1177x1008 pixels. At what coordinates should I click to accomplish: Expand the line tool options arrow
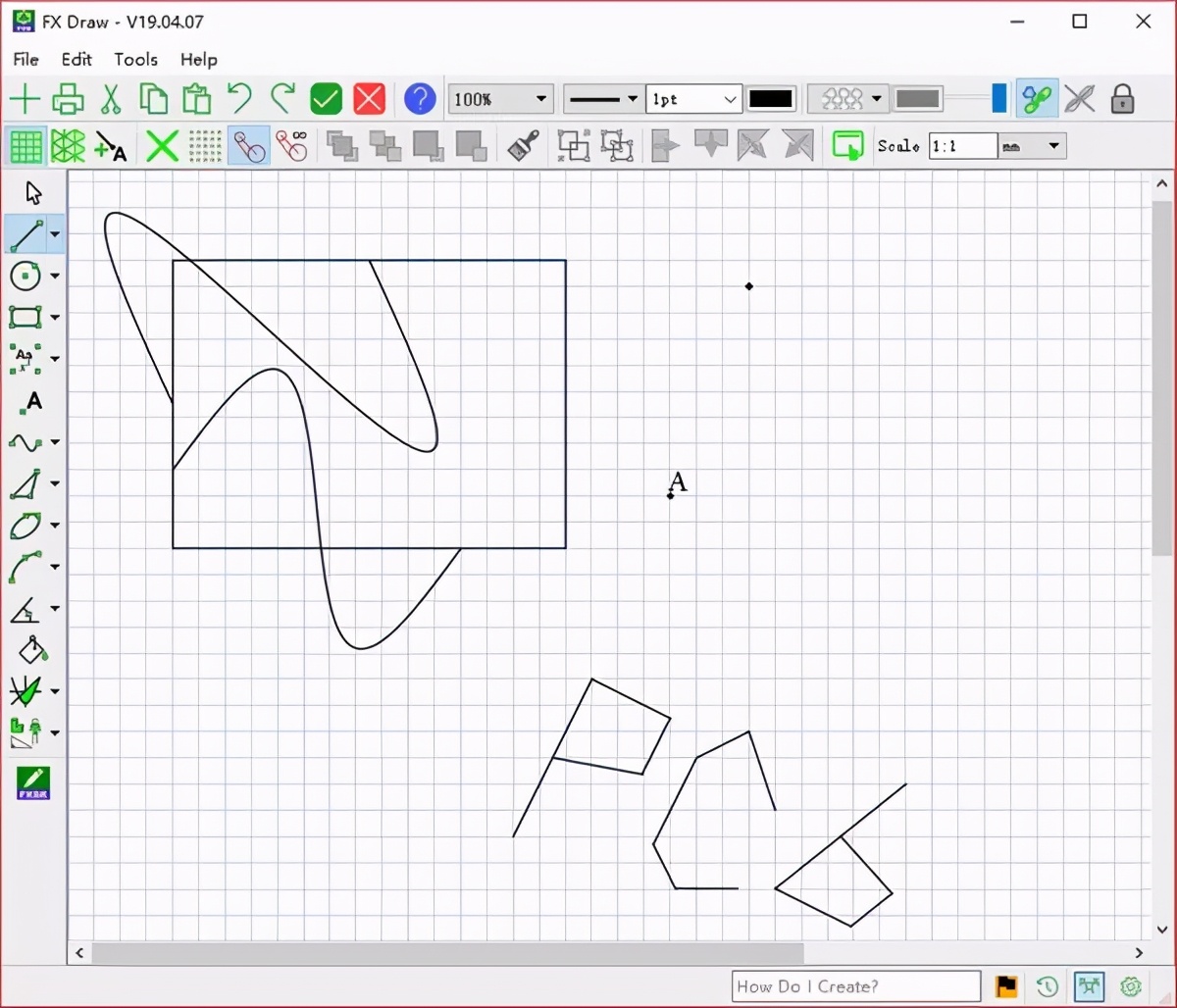(55, 234)
